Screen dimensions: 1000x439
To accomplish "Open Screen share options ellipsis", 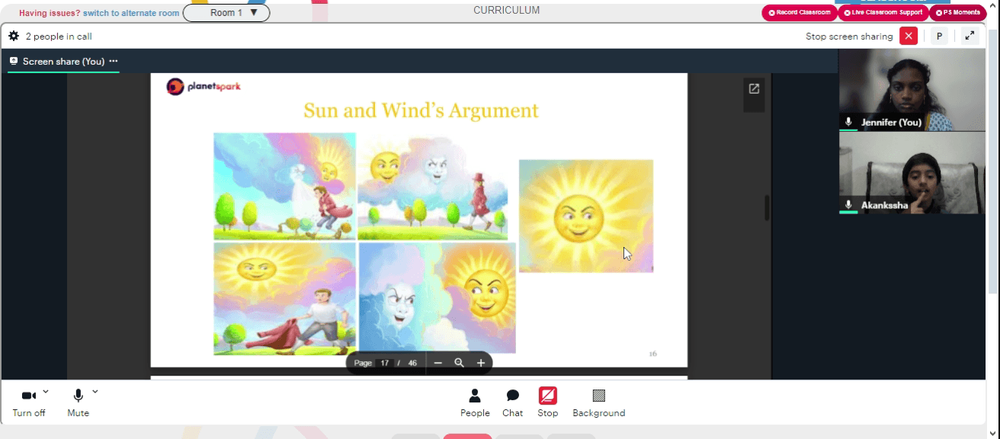I will tap(114, 61).
